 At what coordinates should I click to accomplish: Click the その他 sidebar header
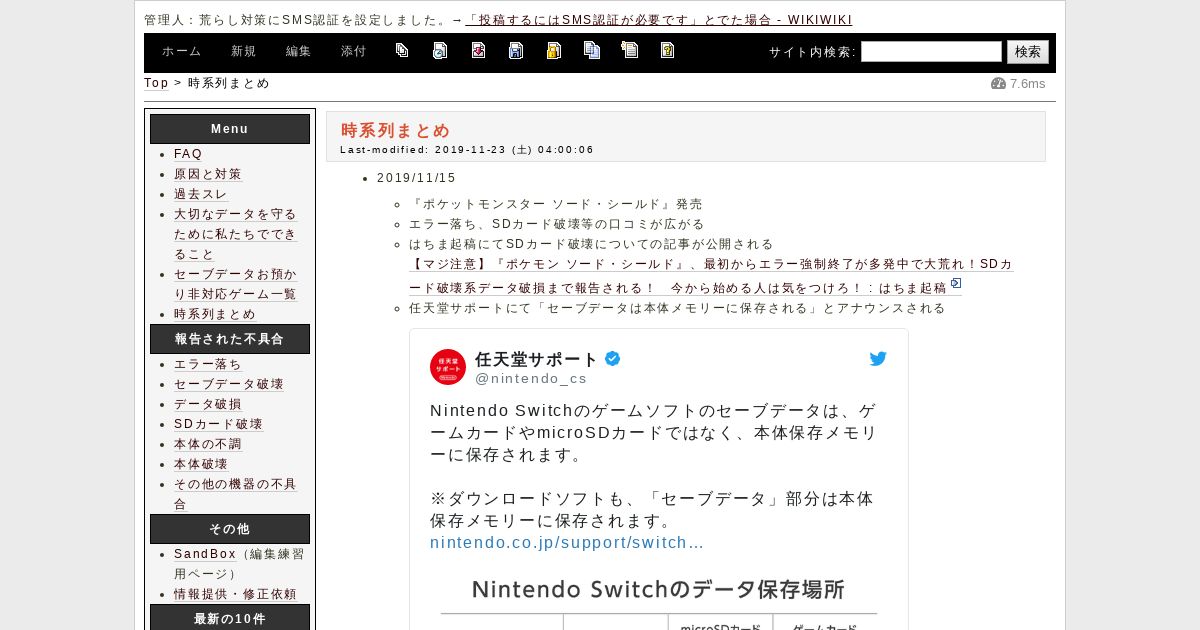[x=230, y=529]
